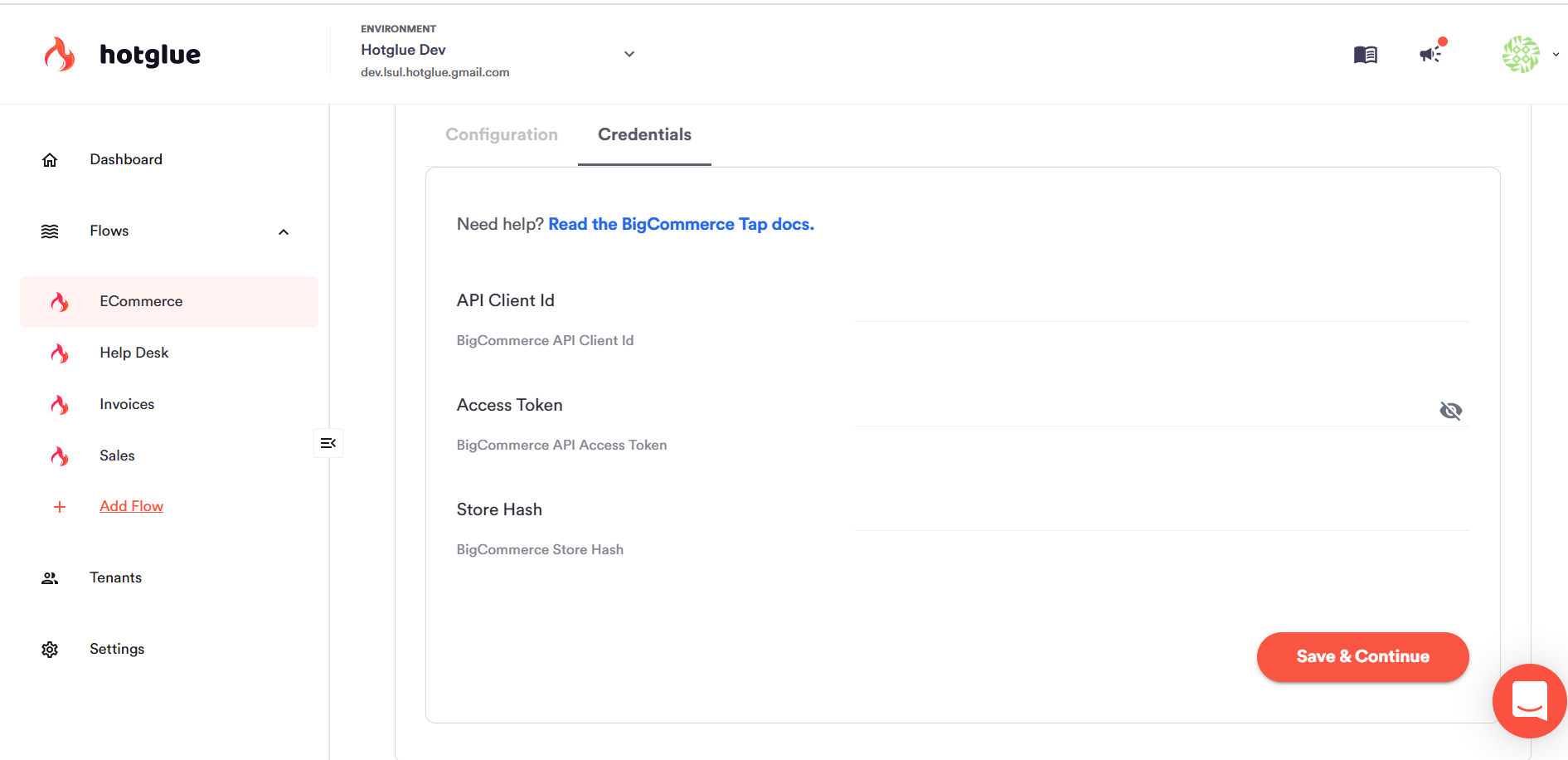The height and width of the screenshot is (760, 1568).
Task: Click the Store Hash label
Action: click(499, 509)
